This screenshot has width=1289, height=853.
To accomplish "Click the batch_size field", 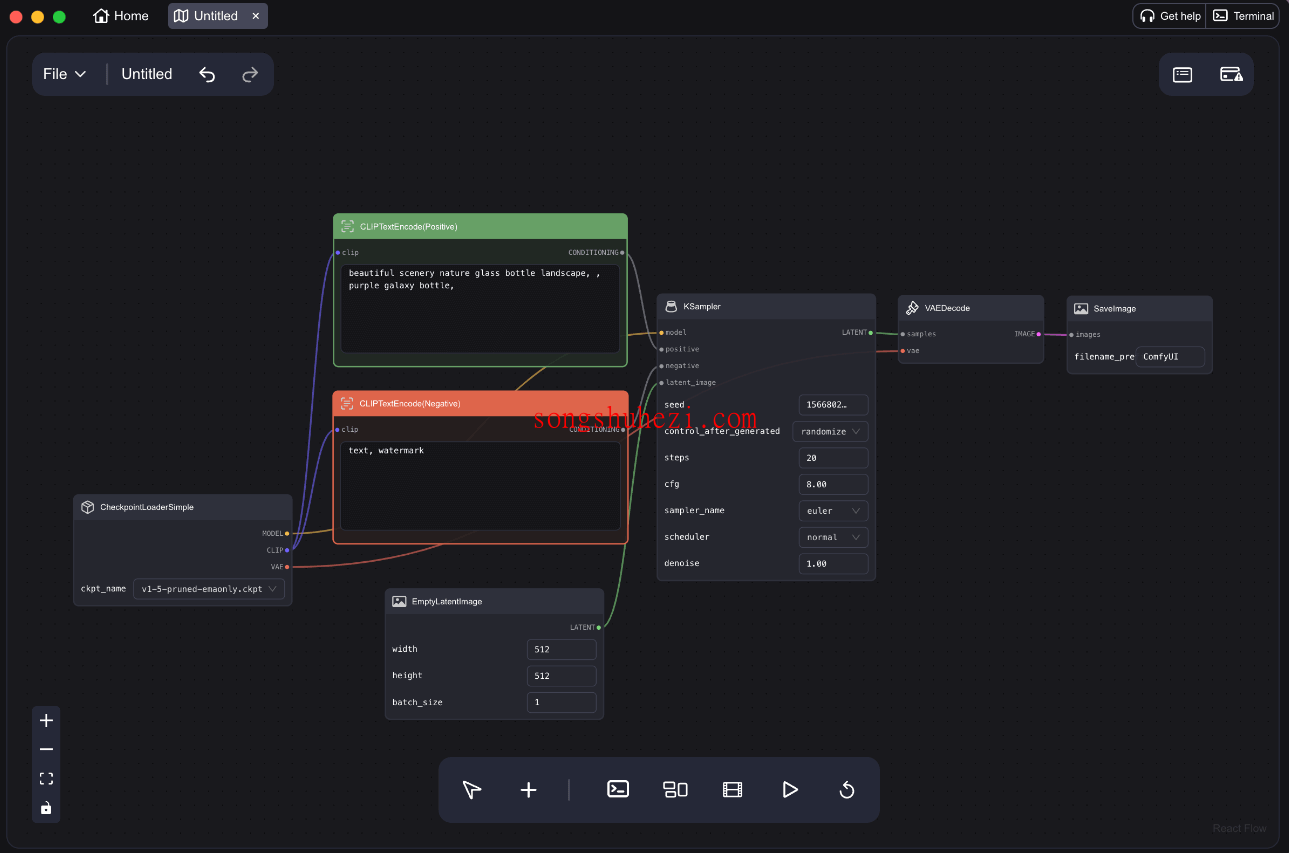I will (x=562, y=702).
